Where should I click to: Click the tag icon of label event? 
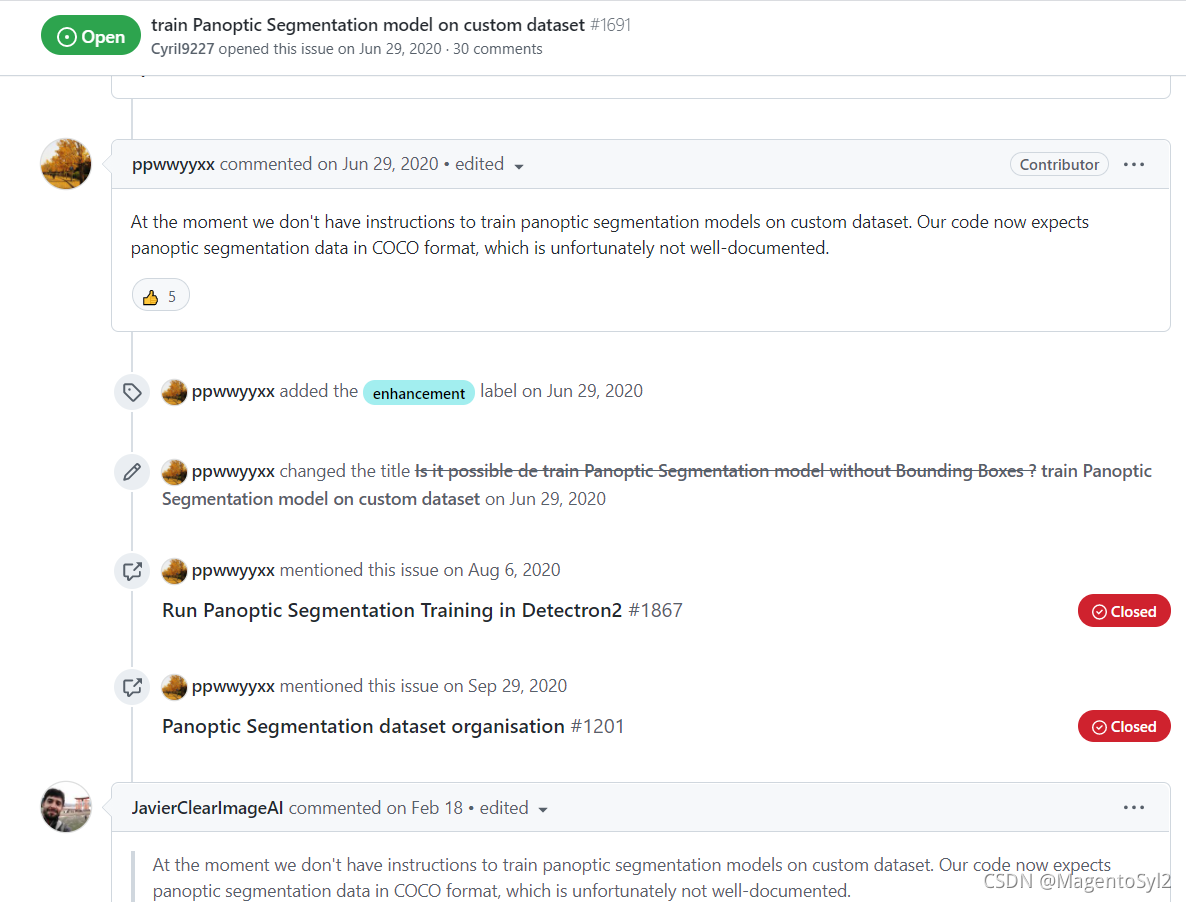coord(132,392)
